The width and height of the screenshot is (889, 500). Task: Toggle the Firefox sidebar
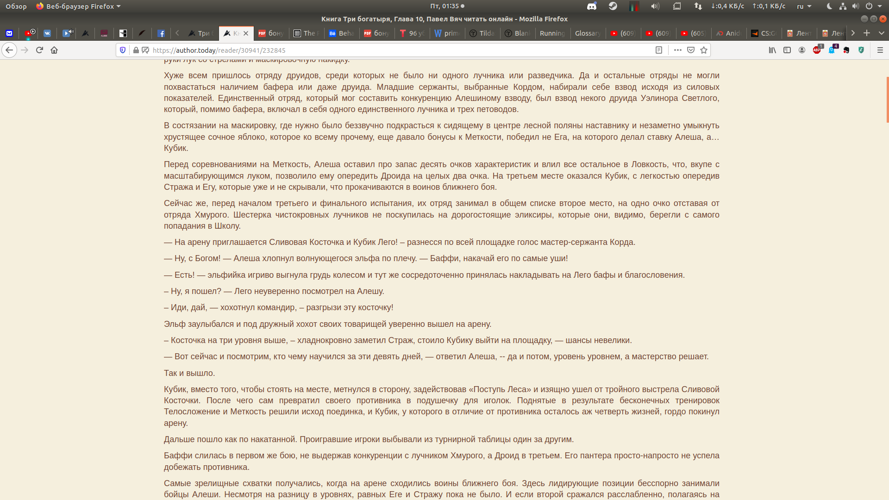pyautogui.click(x=787, y=50)
